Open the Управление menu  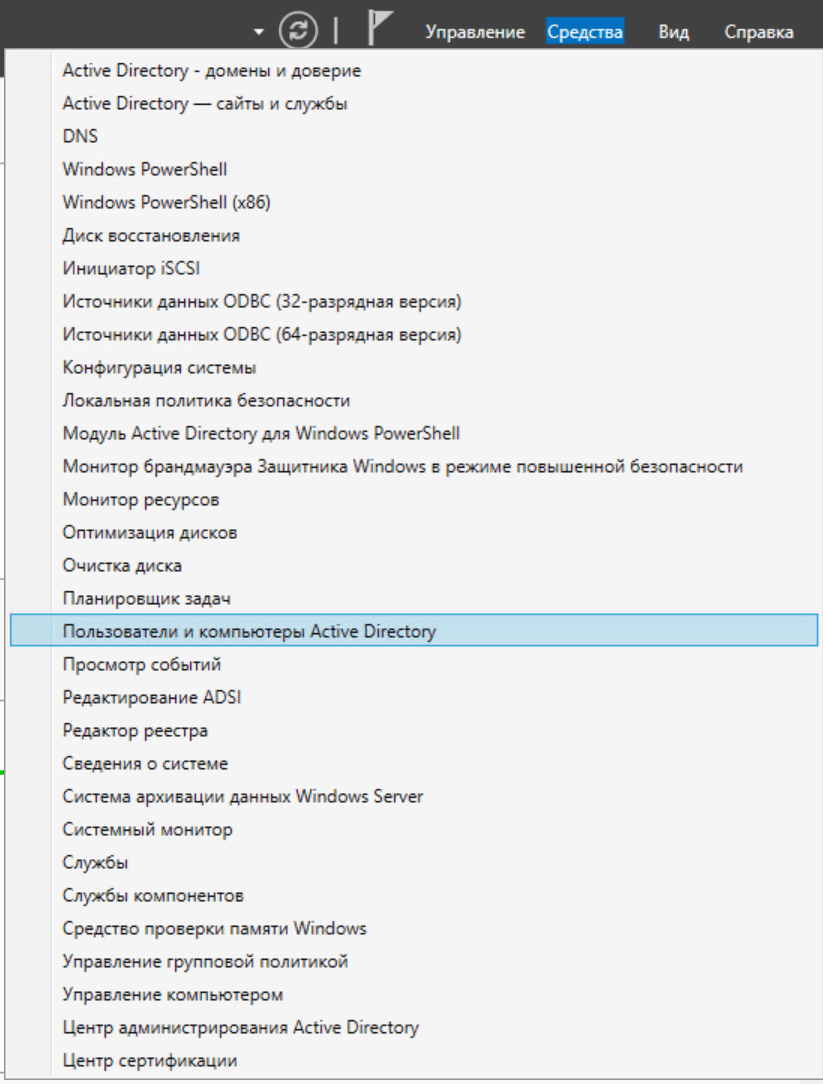coord(475,32)
